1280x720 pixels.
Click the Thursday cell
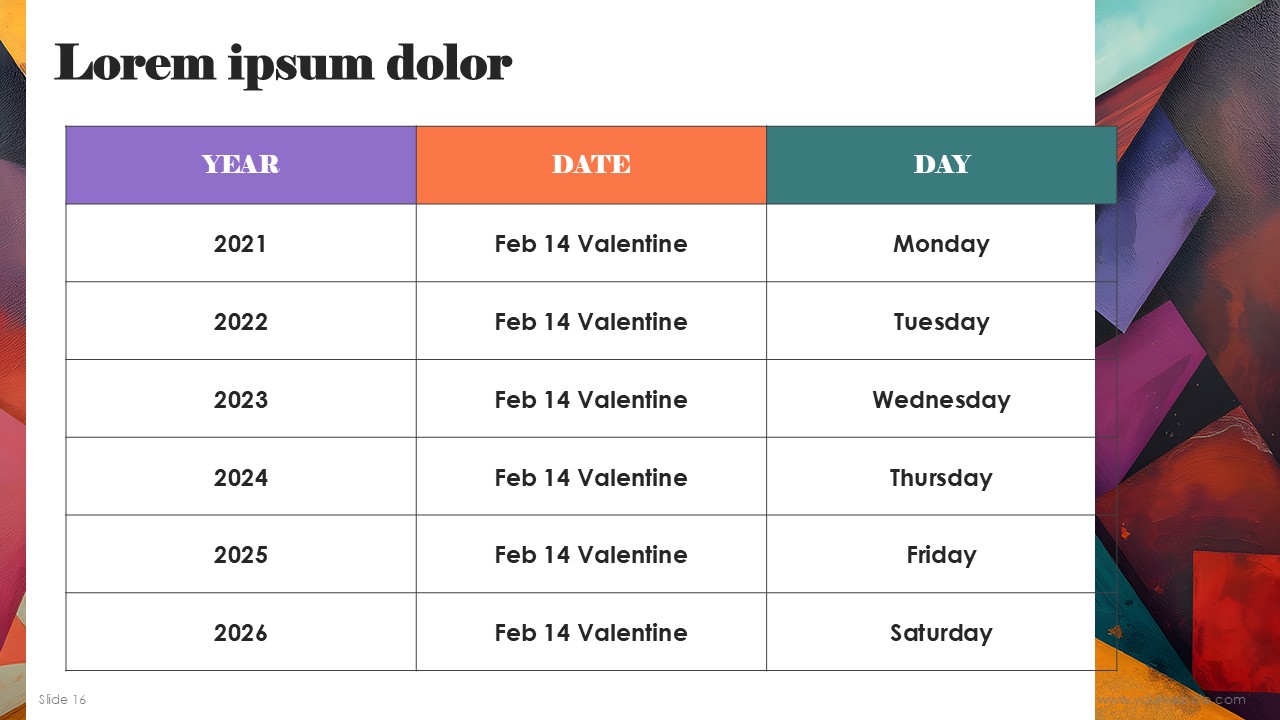(x=941, y=477)
